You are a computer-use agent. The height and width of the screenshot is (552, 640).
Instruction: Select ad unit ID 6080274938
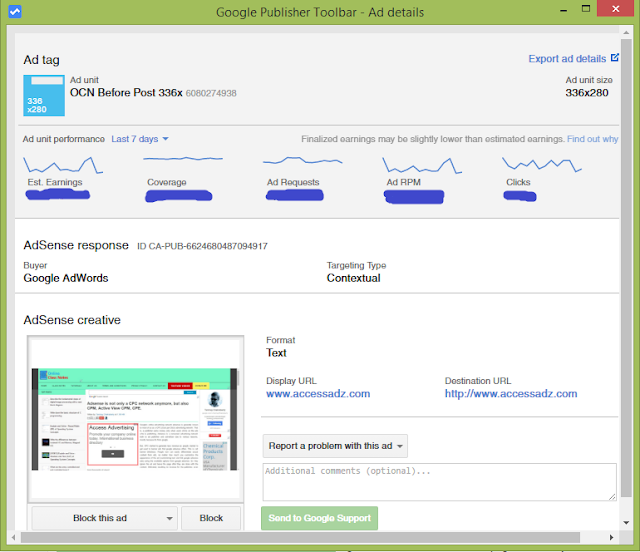pos(211,93)
